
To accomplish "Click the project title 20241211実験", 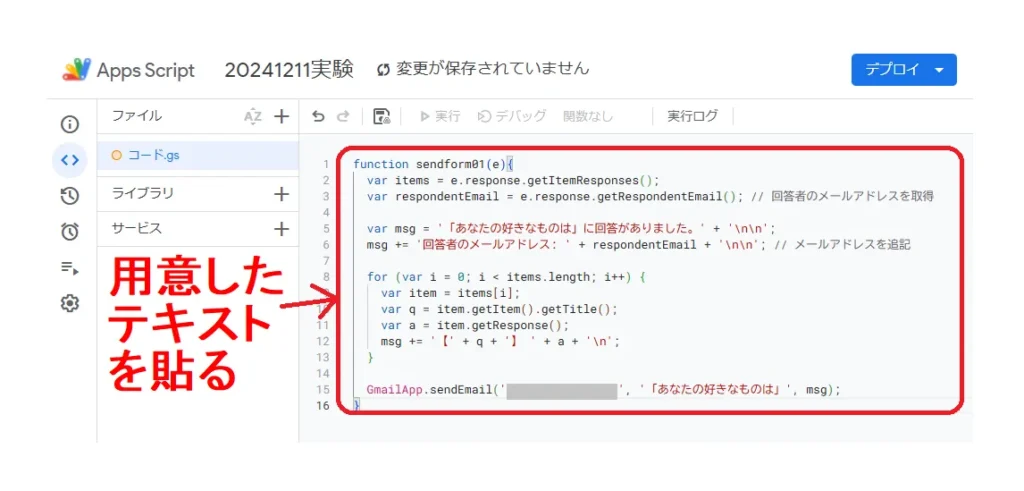I will [x=289, y=69].
